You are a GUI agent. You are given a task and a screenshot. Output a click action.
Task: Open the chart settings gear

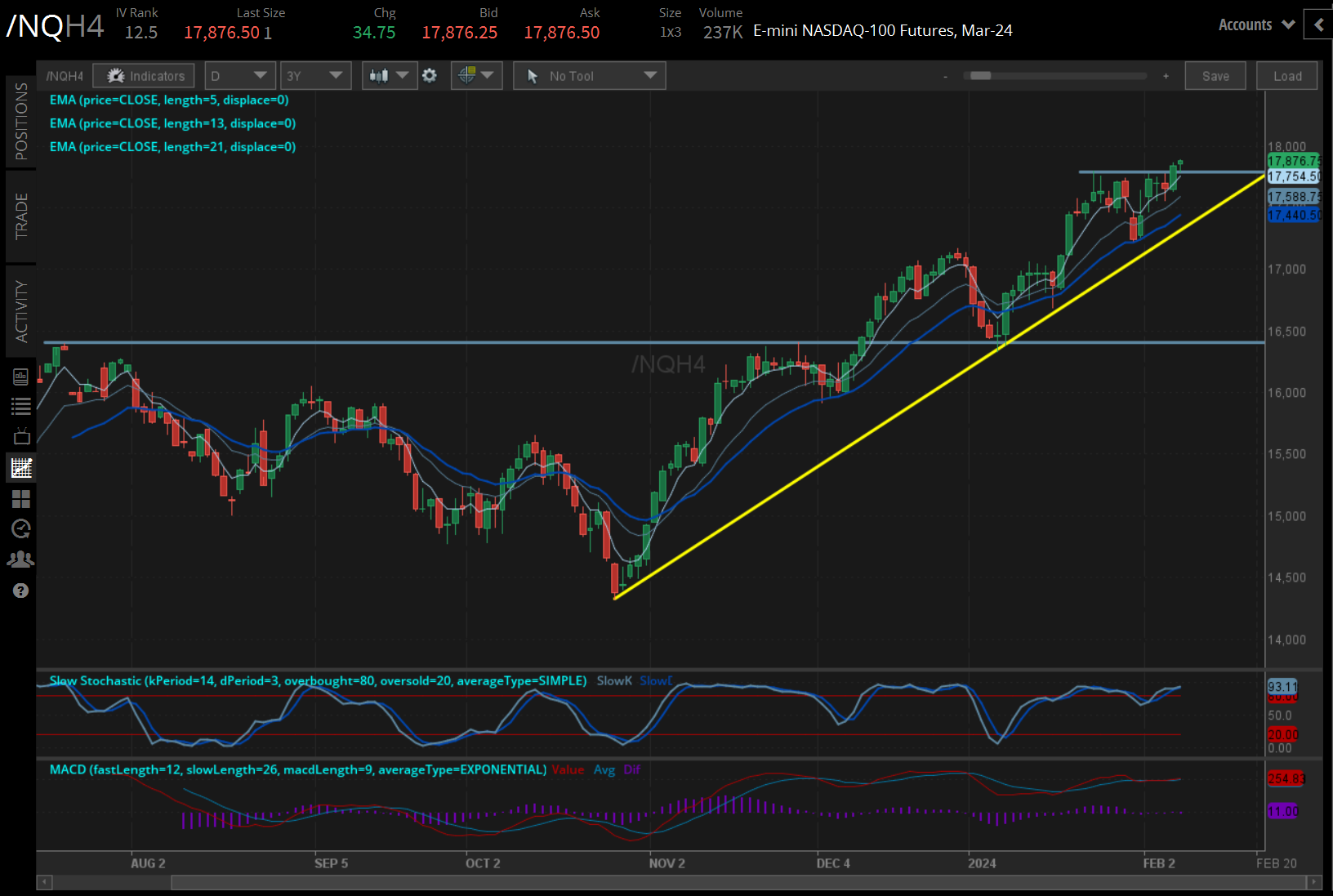point(430,75)
